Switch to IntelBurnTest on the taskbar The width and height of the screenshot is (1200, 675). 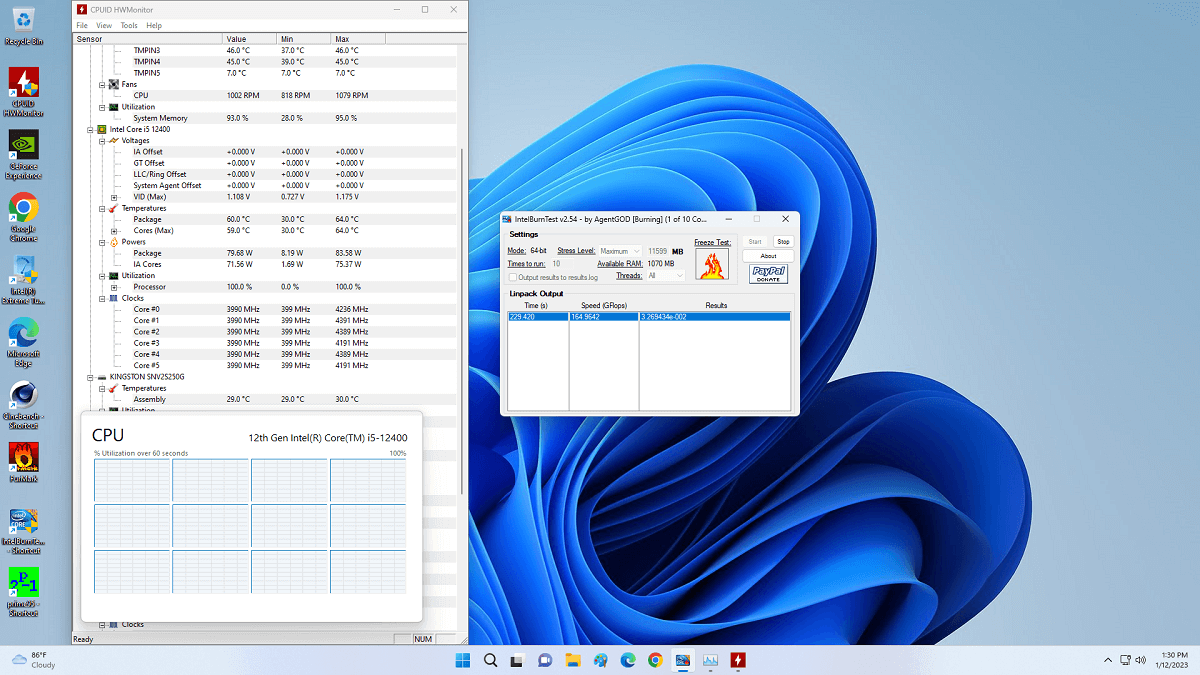point(682,660)
